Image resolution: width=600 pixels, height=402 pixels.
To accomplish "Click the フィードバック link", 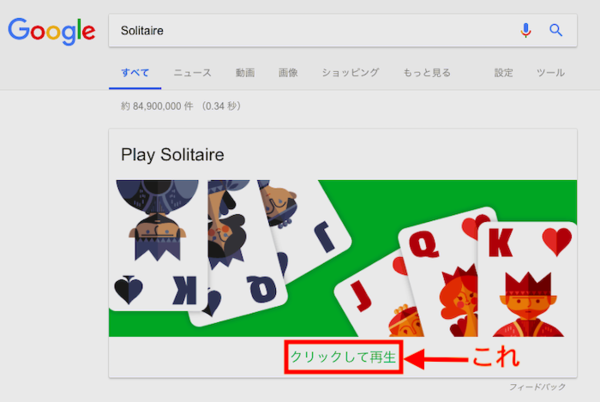I will (x=537, y=387).
